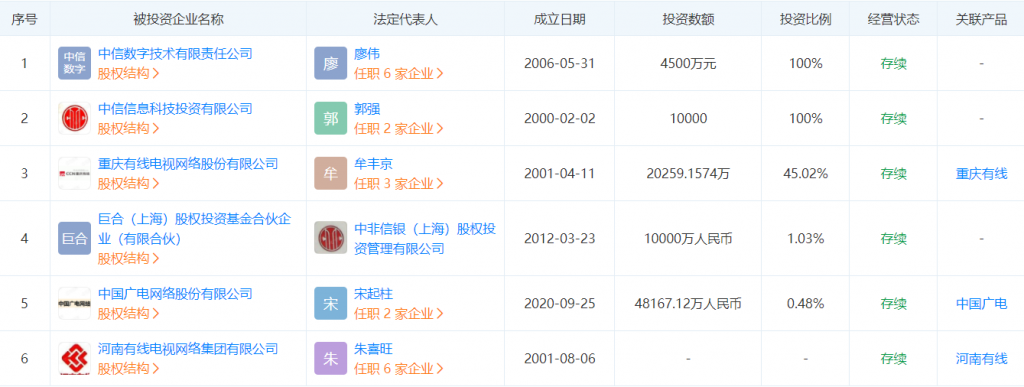1024x387 pixels.
Task: Open 牟丰京 representative profile
Action: coord(374,163)
